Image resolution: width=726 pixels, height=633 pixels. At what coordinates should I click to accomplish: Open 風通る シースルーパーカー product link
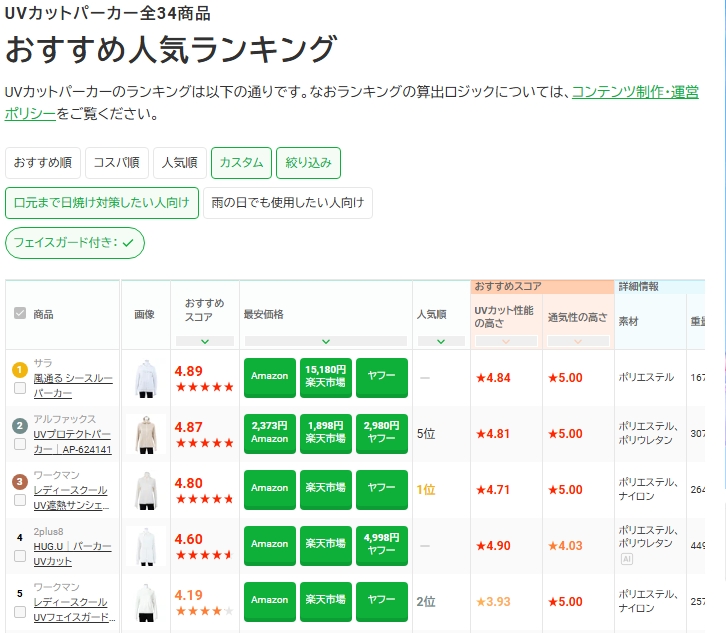click(73, 386)
